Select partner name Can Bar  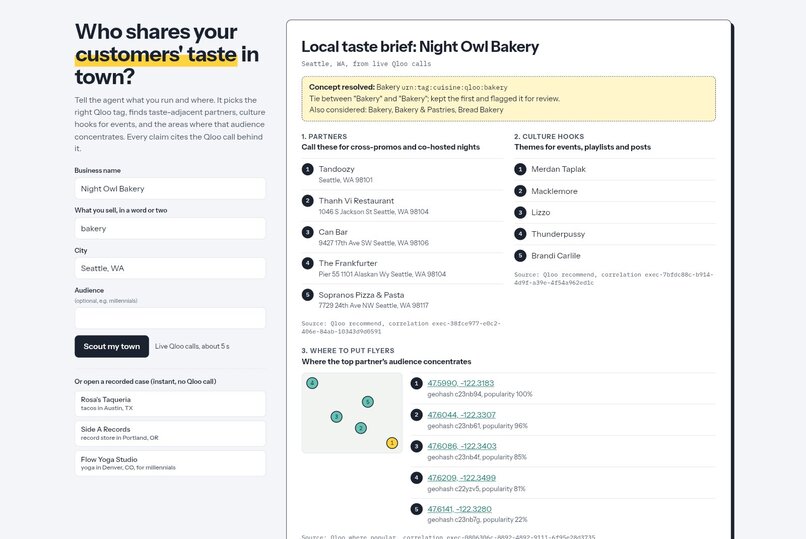(333, 232)
